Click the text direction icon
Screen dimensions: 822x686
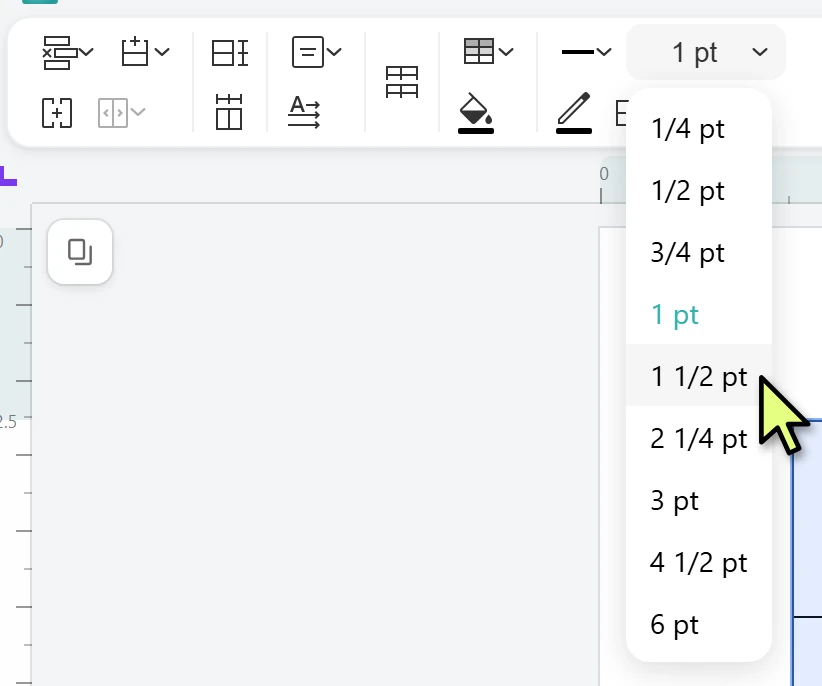coord(304,112)
